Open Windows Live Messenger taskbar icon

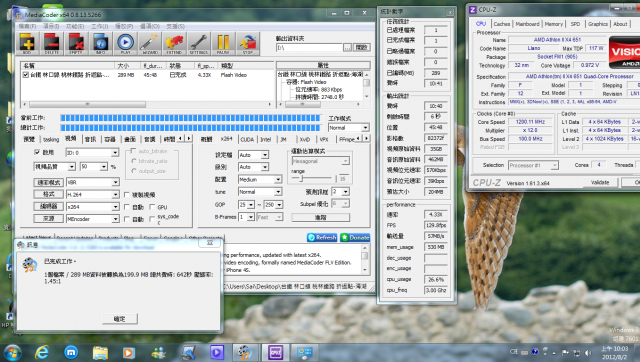point(158,352)
